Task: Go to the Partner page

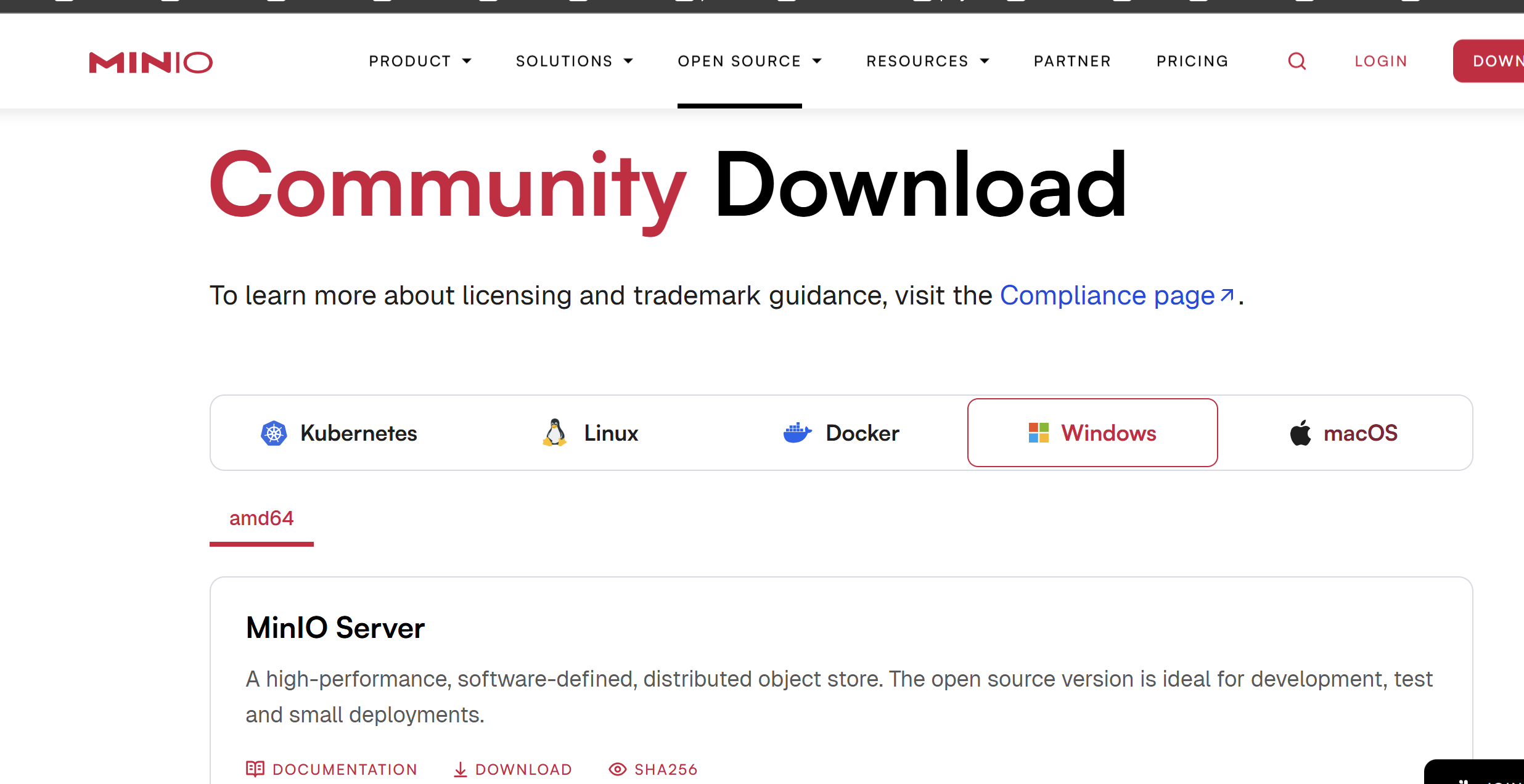Action: (x=1072, y=61)
